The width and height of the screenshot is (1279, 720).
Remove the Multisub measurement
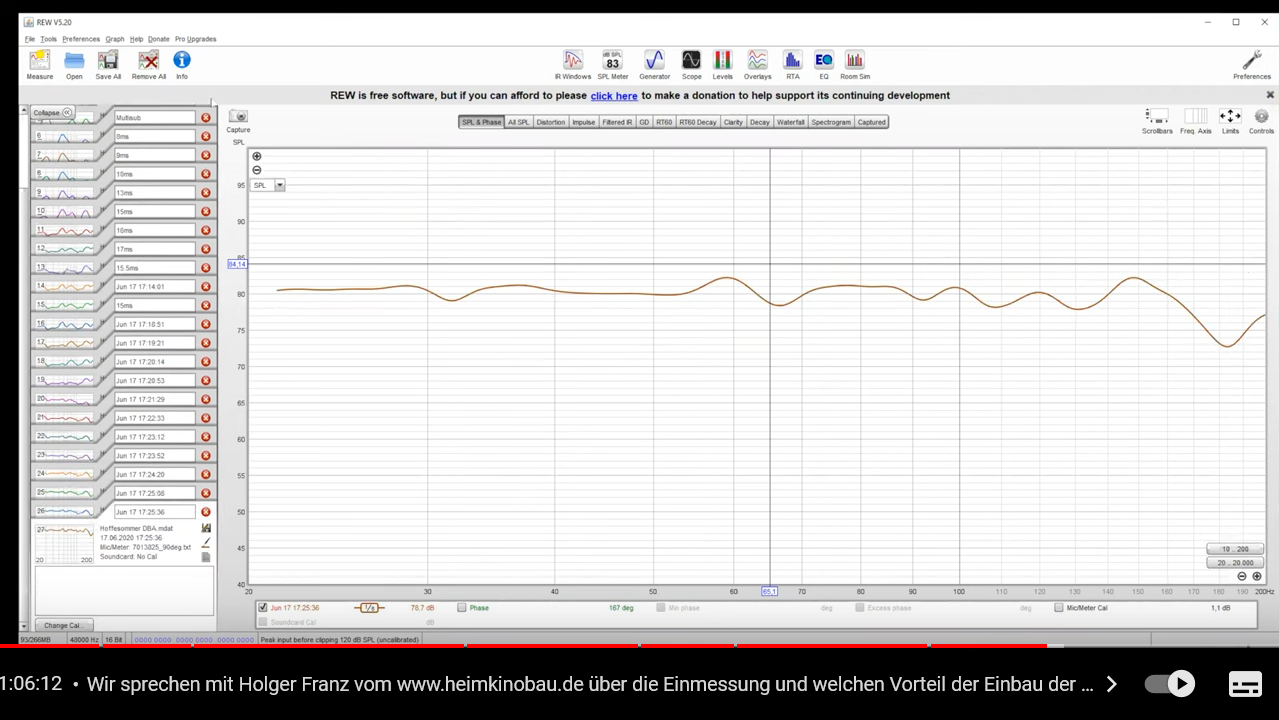point(206,118)
